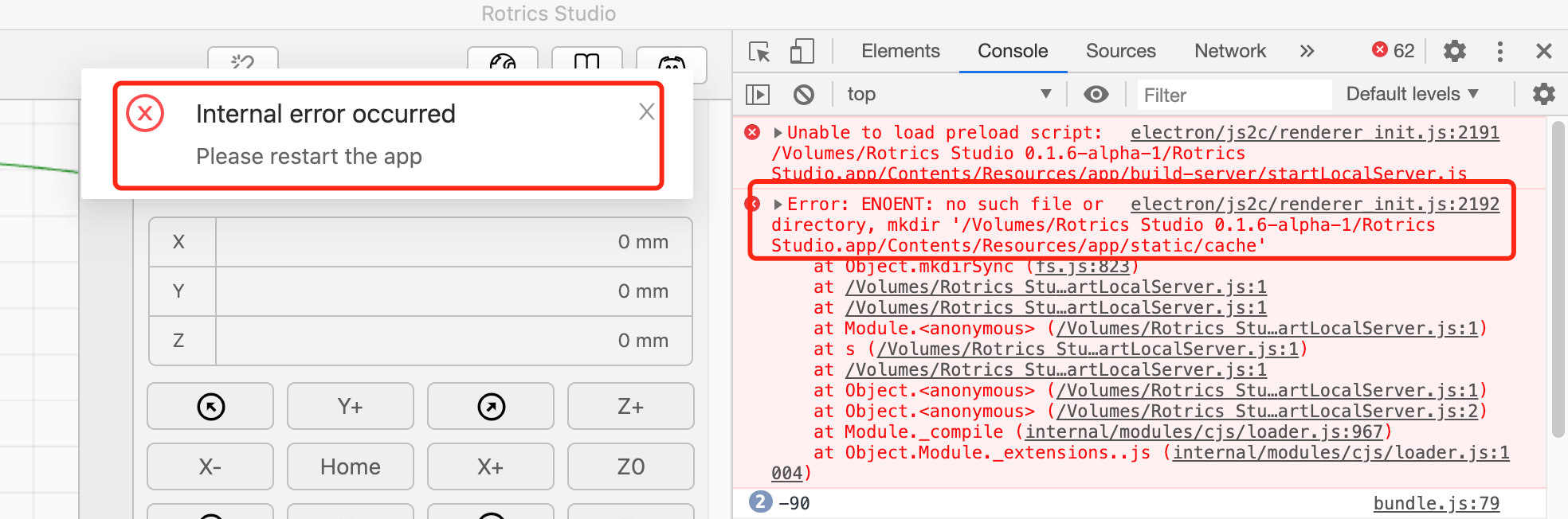Show the console sidebar
This screenshot has height=519, width=1568.
pos(758,95)
